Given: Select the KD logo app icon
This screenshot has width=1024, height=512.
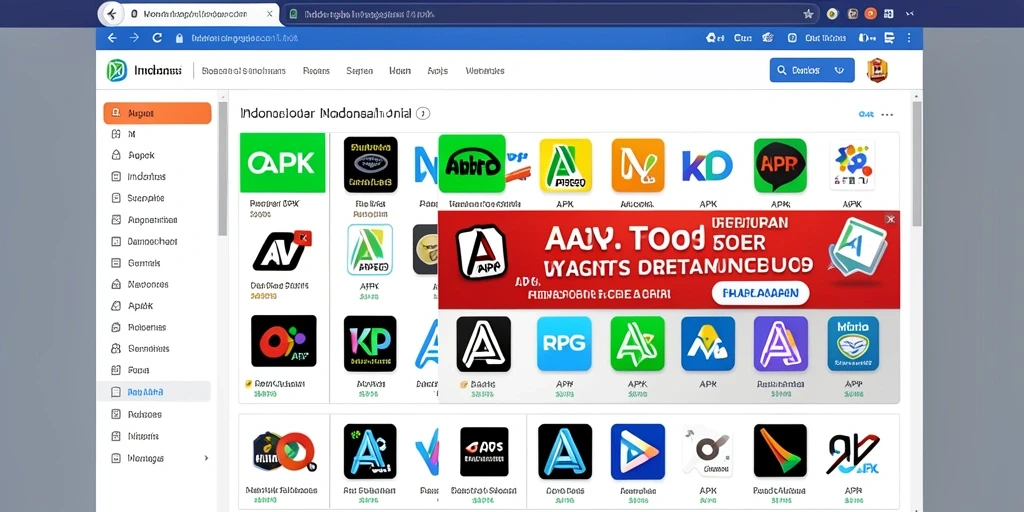Looking at the screenshot, I should tap(707, 165).
